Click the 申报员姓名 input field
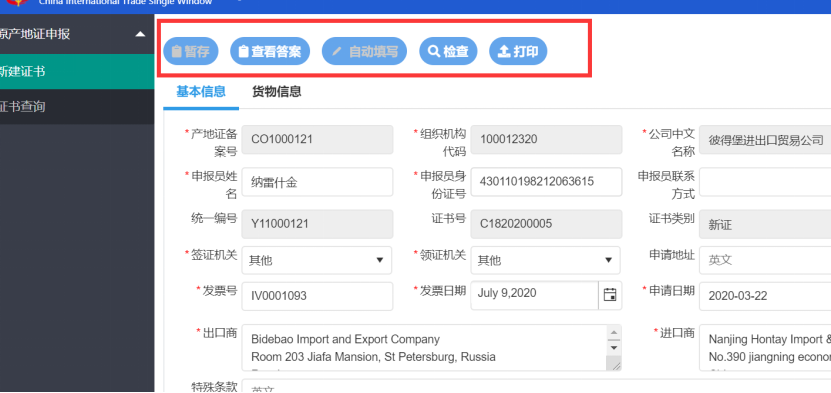Viewport: 831px width, 393px height. click(x=317, y=182)
